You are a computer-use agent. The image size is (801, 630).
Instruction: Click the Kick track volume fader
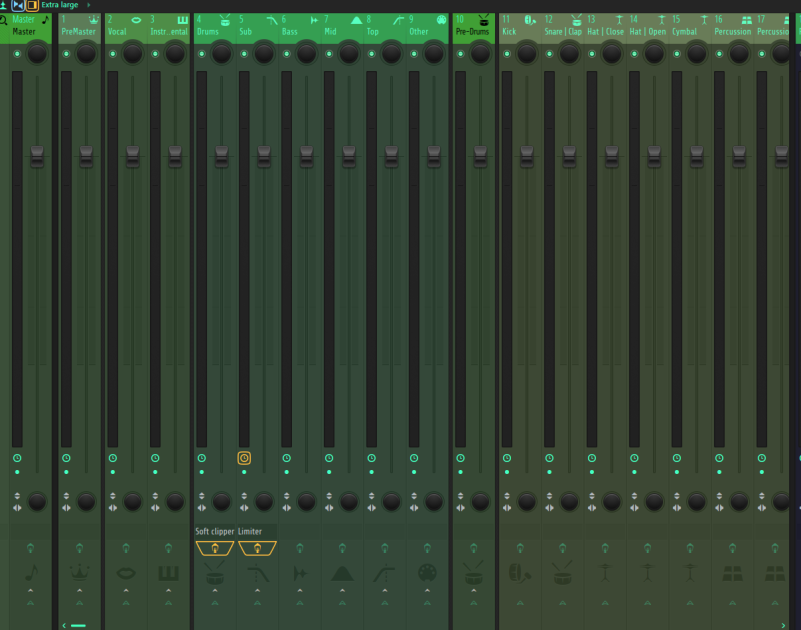527,156
